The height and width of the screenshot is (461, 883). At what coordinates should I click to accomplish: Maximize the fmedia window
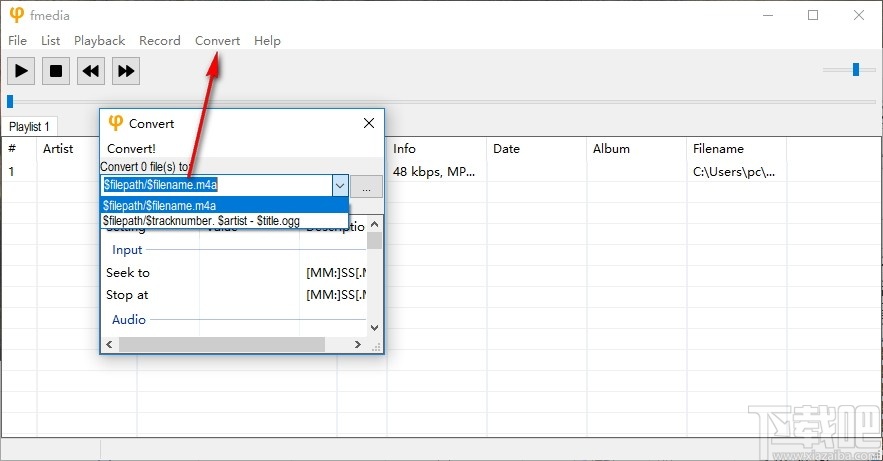click(813, 15)
